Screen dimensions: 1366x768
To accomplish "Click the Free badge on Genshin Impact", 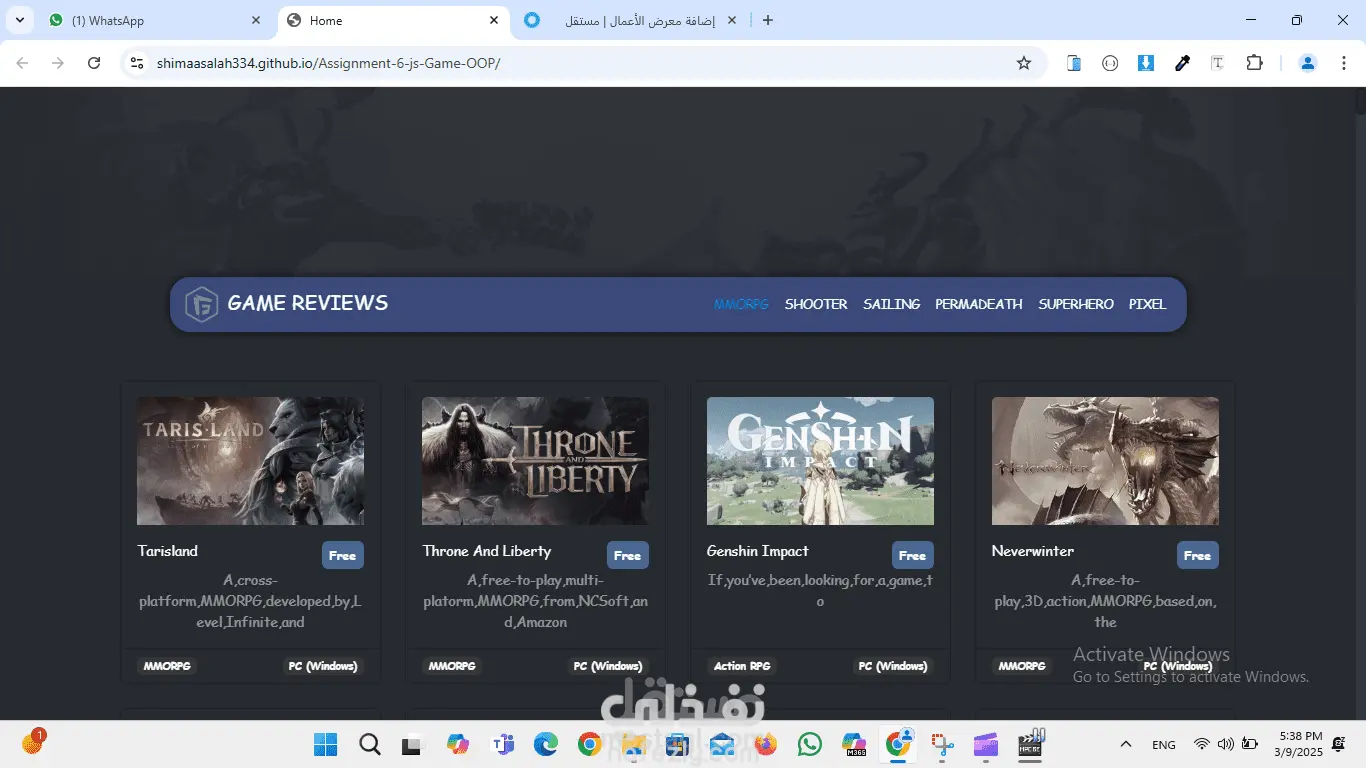I will (x=913, y=555).
